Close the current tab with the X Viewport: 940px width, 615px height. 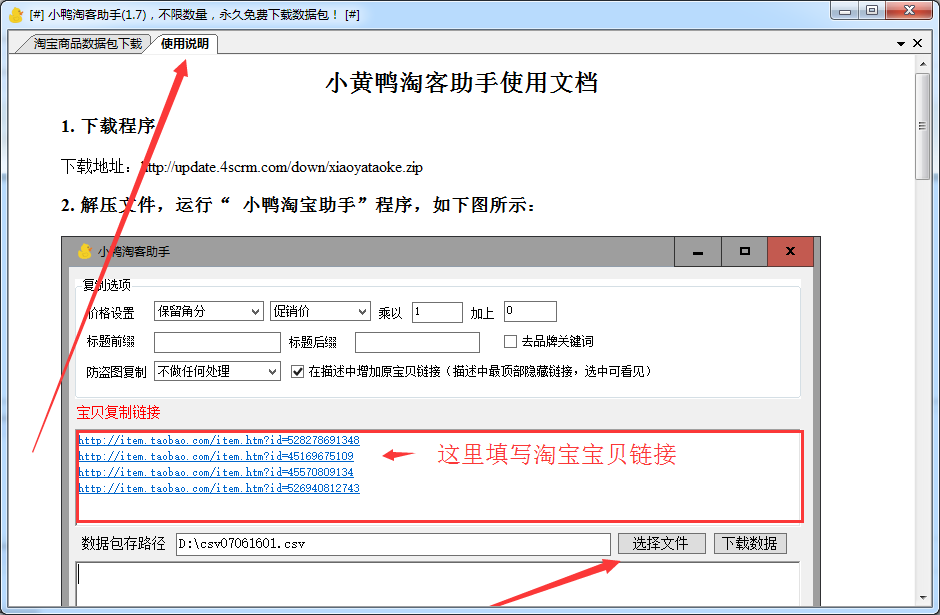[917, 43]
